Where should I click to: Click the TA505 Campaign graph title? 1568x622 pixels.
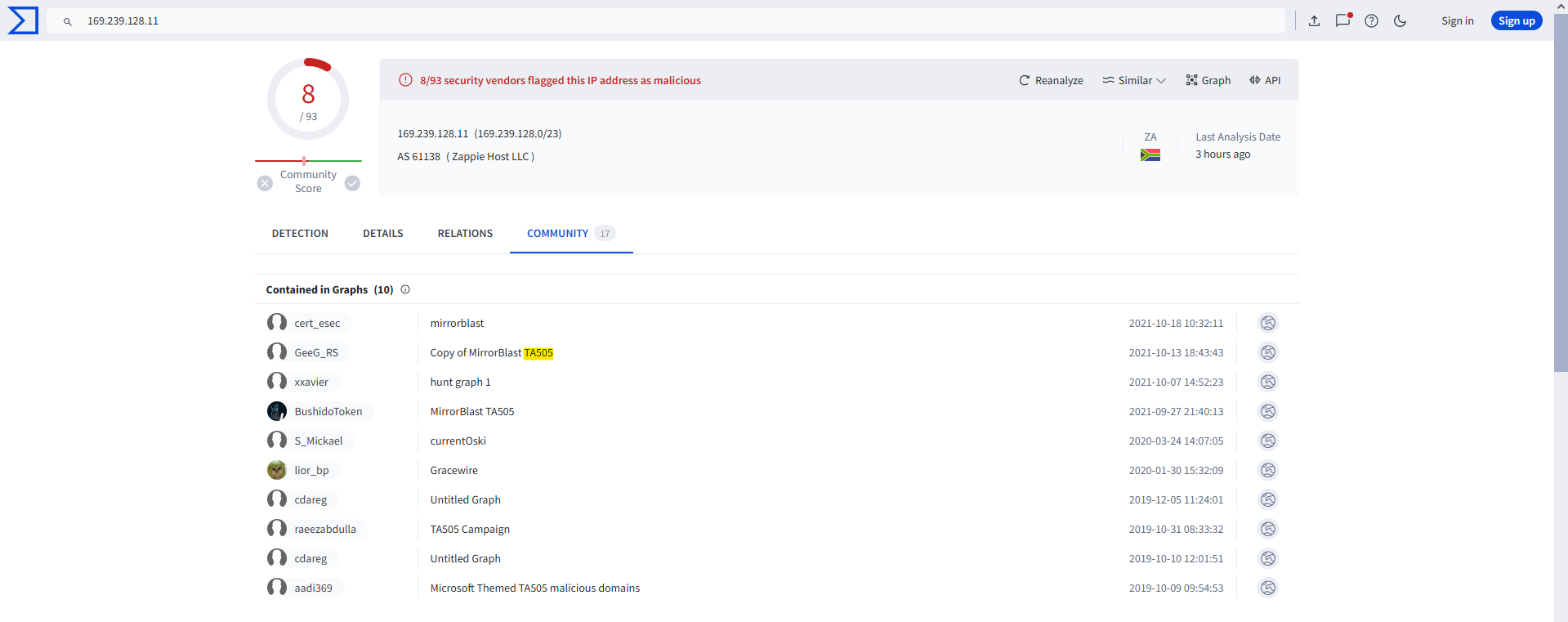click(470, 530)
